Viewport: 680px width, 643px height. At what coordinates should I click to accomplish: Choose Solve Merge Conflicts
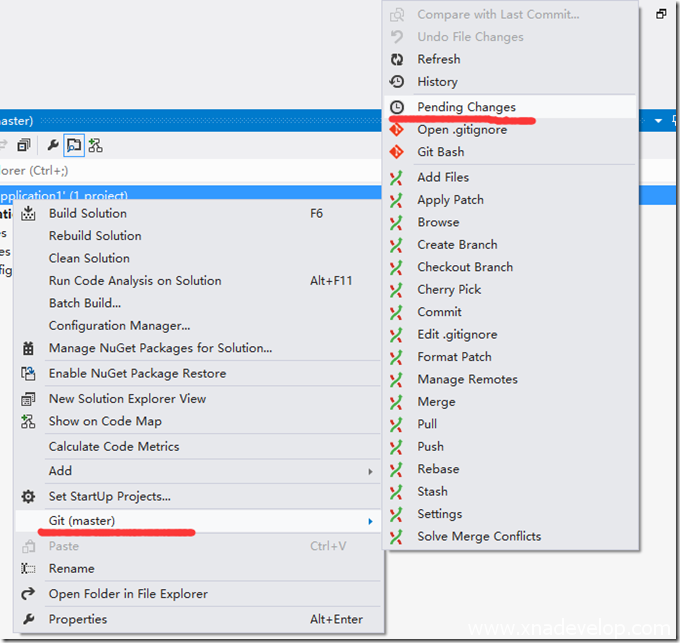tap(479, 537)
